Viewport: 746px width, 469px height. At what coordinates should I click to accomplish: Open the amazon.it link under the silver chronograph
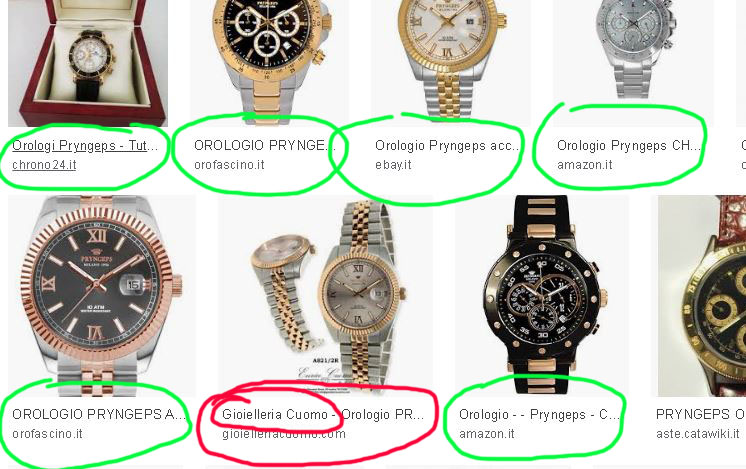(585, 165)
